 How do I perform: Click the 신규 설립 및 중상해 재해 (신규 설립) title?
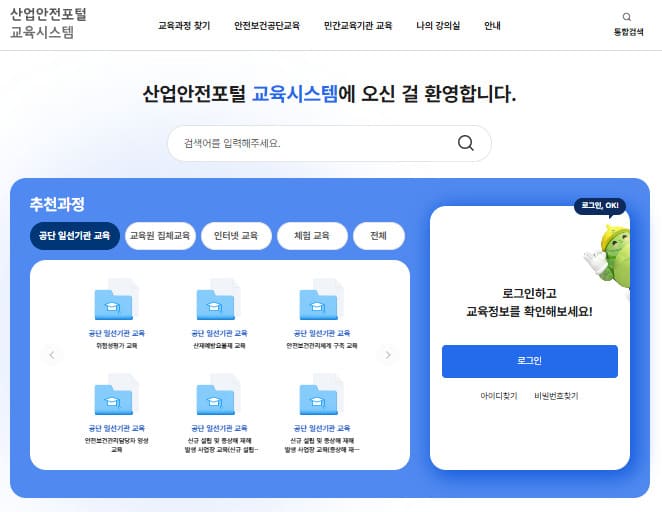click(x=221, y=445)
